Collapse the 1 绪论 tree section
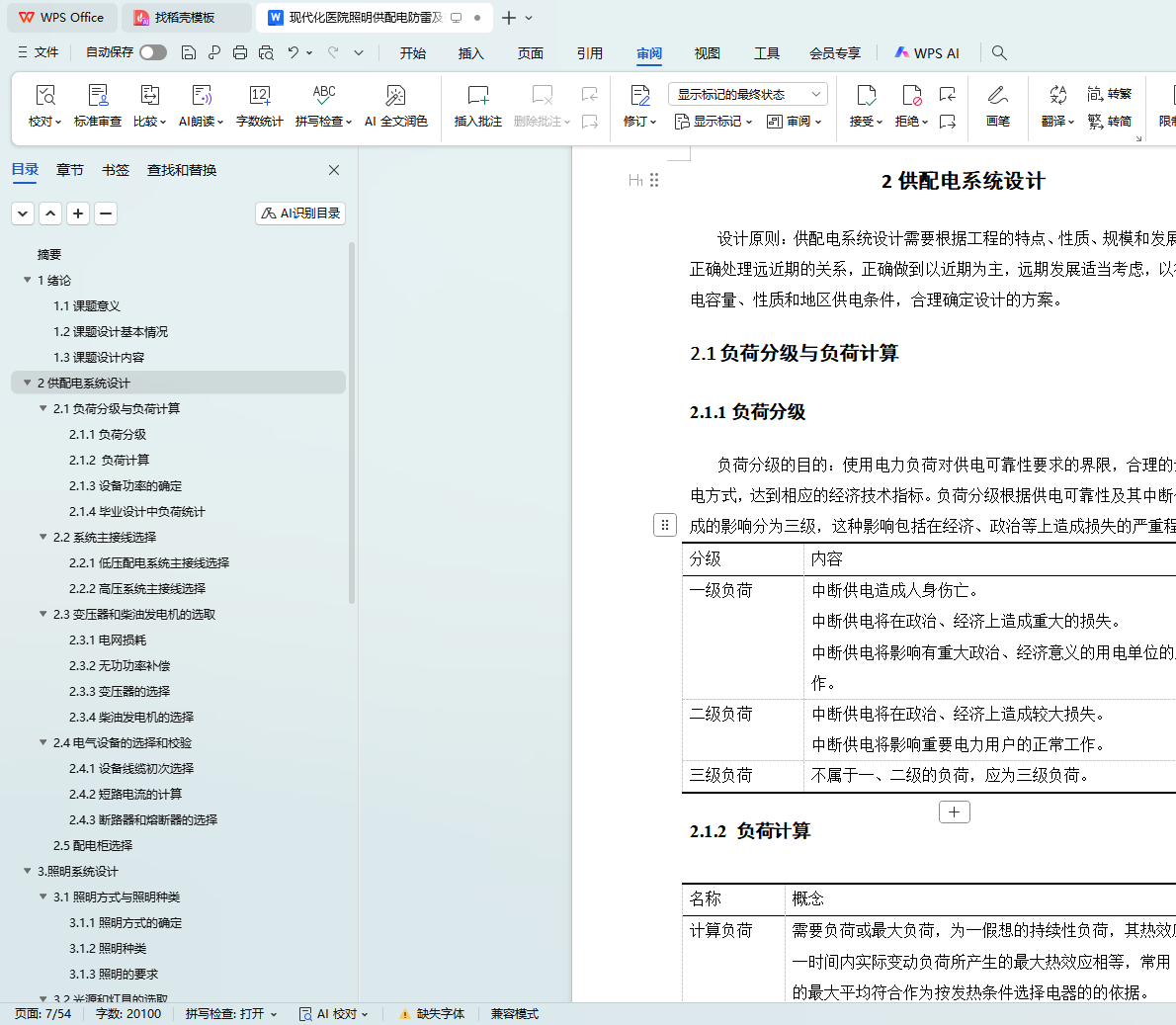Viewport: 1176px width, 1025px height. 28,280
